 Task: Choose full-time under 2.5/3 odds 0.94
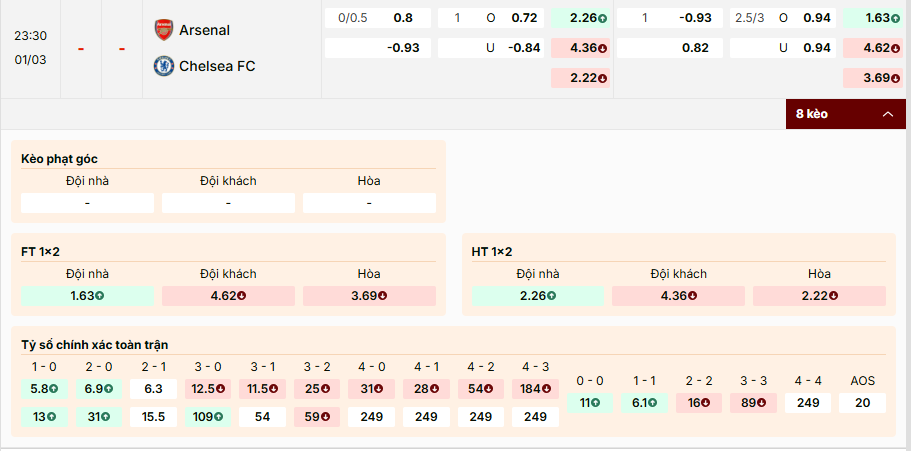click(817, 47)
